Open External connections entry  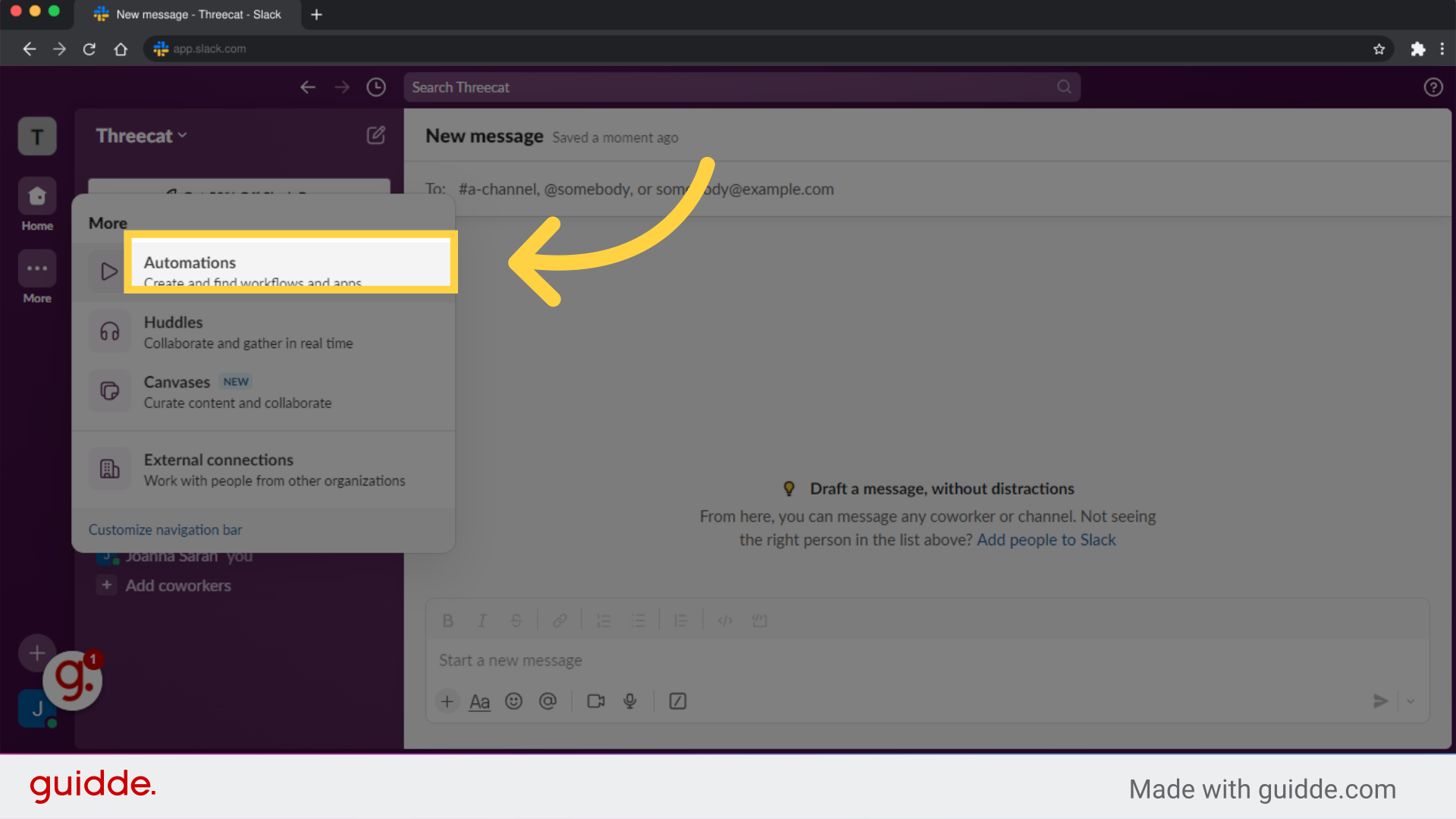(x=263, y=469)
